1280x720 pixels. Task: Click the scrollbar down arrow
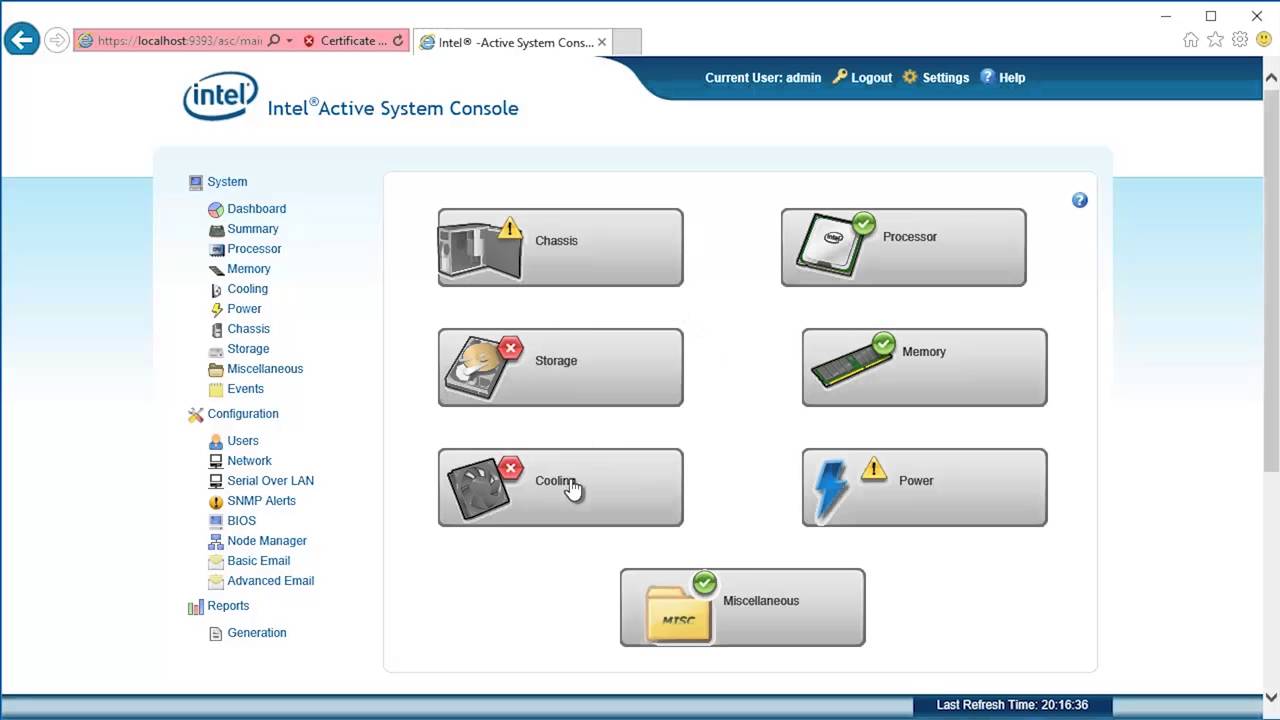(x=1271, y=697)
